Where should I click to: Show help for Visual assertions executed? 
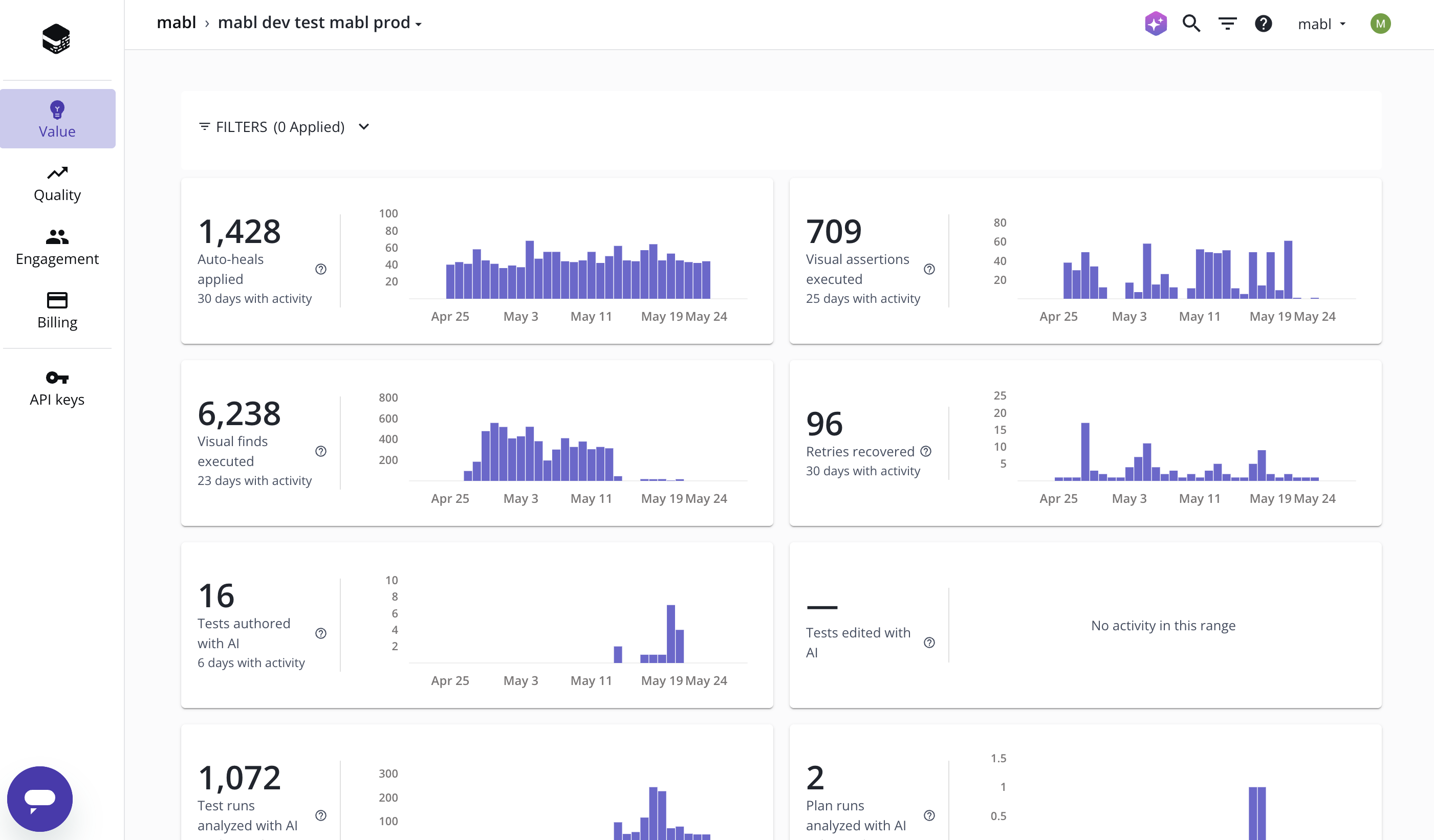(x=929, y=269)
